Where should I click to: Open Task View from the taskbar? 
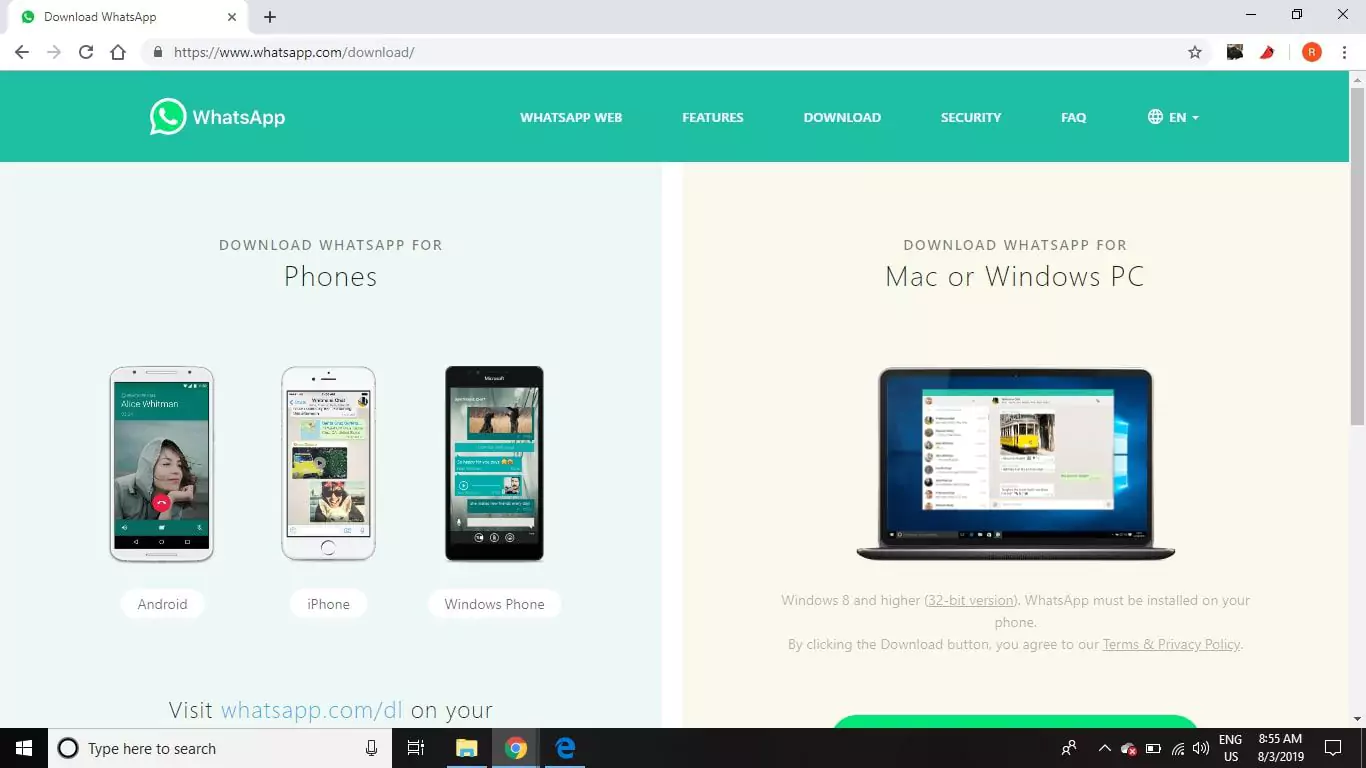[415, 748]
